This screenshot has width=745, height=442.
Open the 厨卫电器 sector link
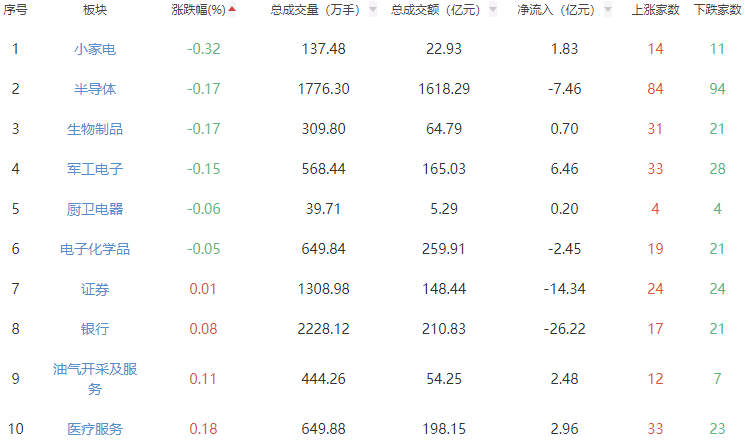[x=95, y=209]
